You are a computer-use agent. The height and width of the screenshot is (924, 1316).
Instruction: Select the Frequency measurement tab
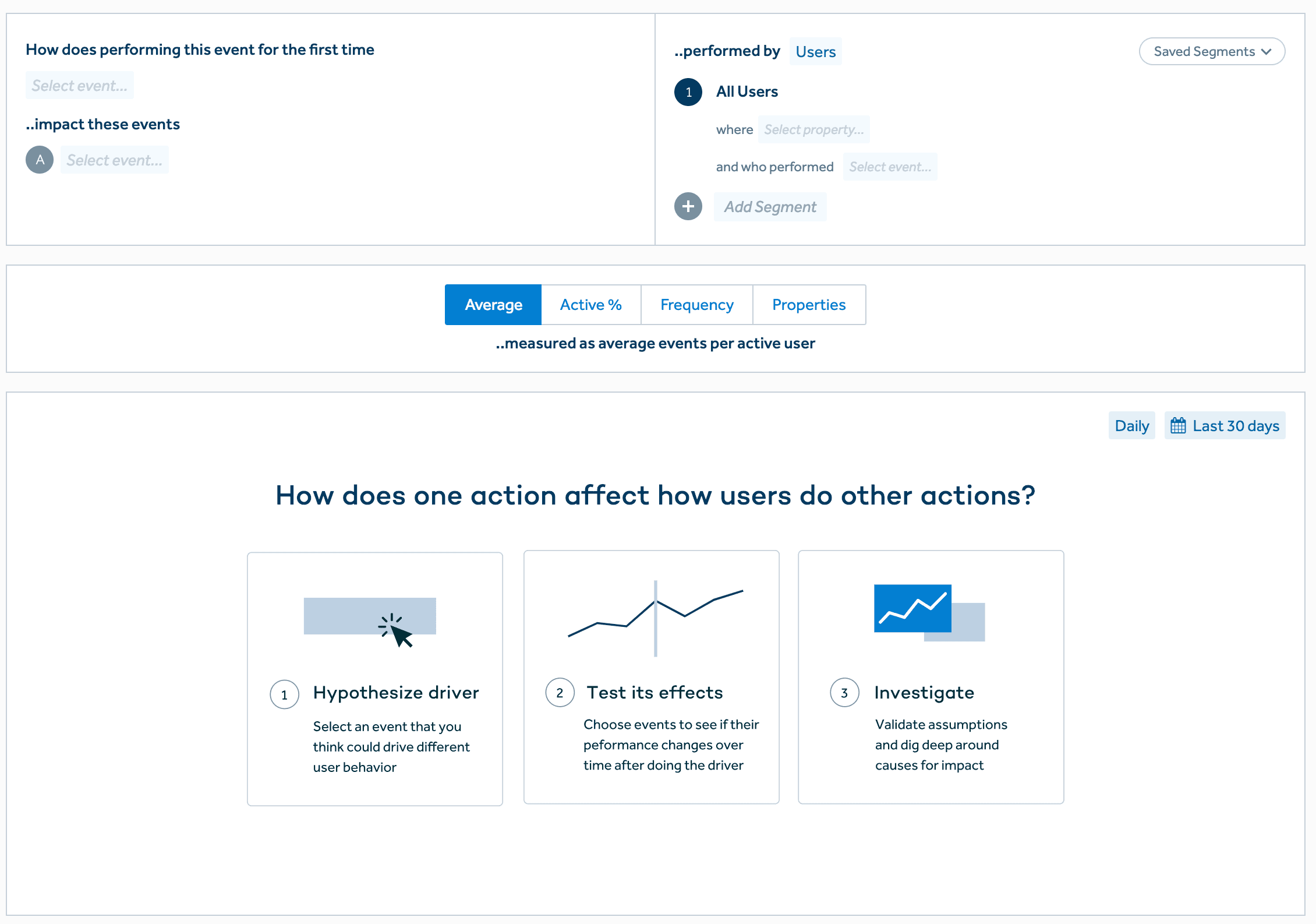click(x=696, y=304)
